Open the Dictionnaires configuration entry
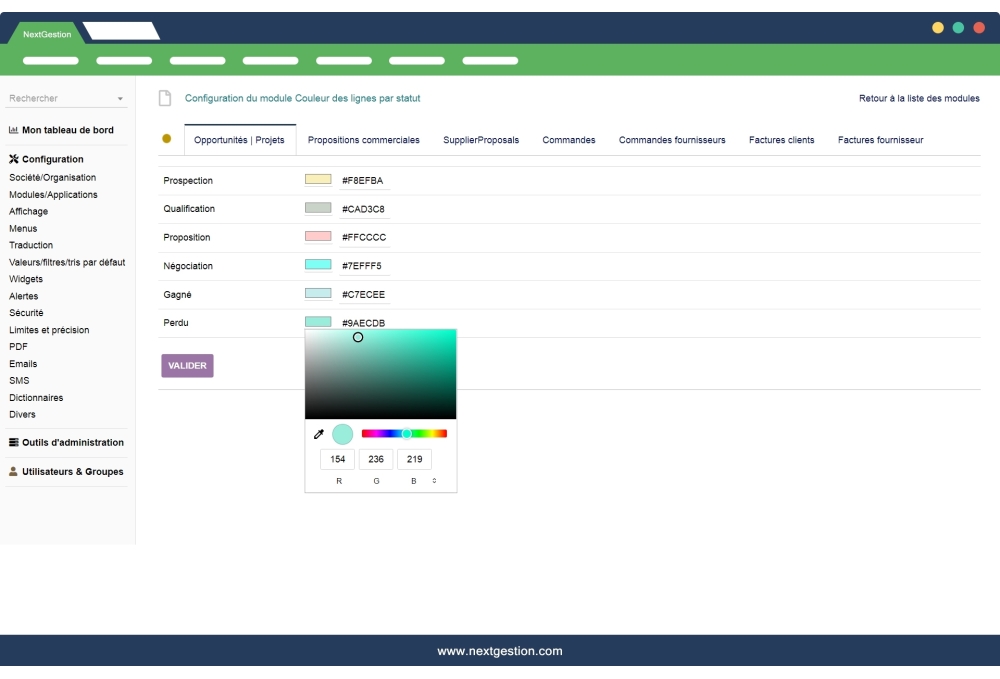This screenshot has height=679, width=1000. click(37, 397)
